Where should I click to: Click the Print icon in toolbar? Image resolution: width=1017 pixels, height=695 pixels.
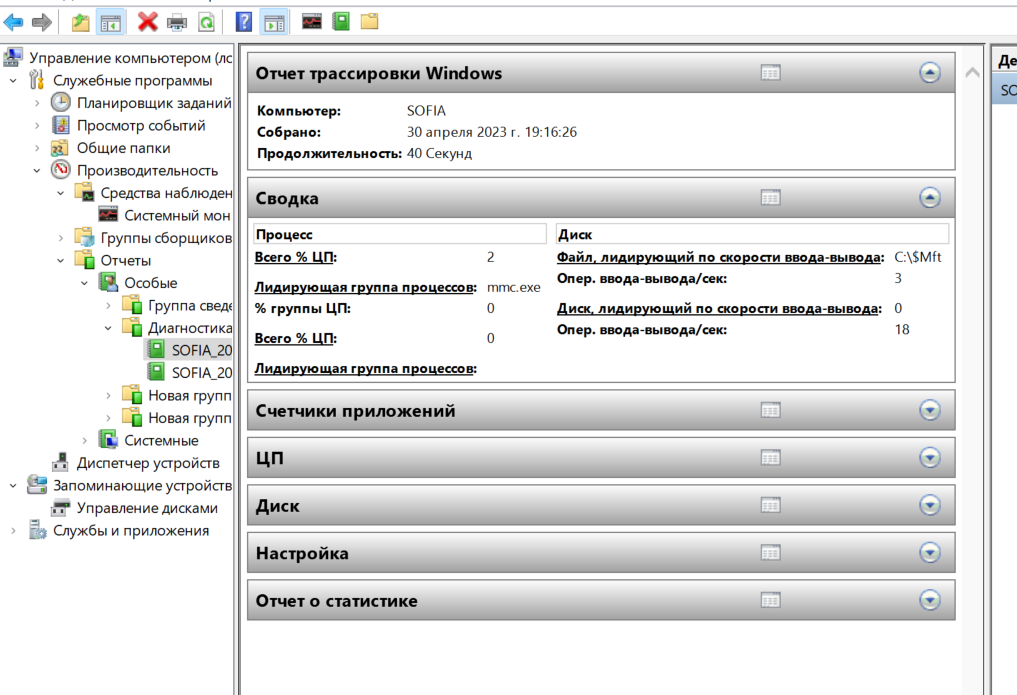[177, 23]
